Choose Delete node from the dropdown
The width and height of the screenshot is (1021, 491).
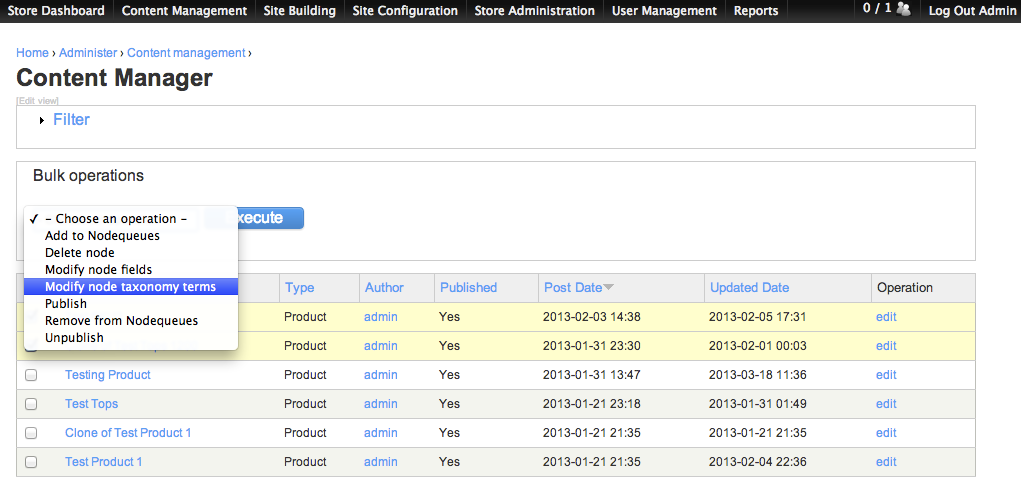(x=131, y=253)
